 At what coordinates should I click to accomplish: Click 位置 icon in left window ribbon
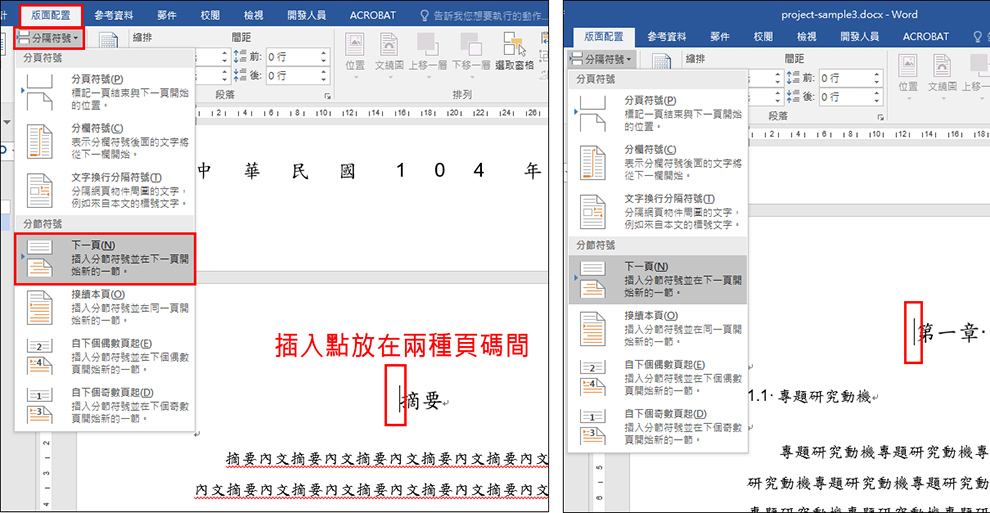pyautogui.click(x=355, y=46)
